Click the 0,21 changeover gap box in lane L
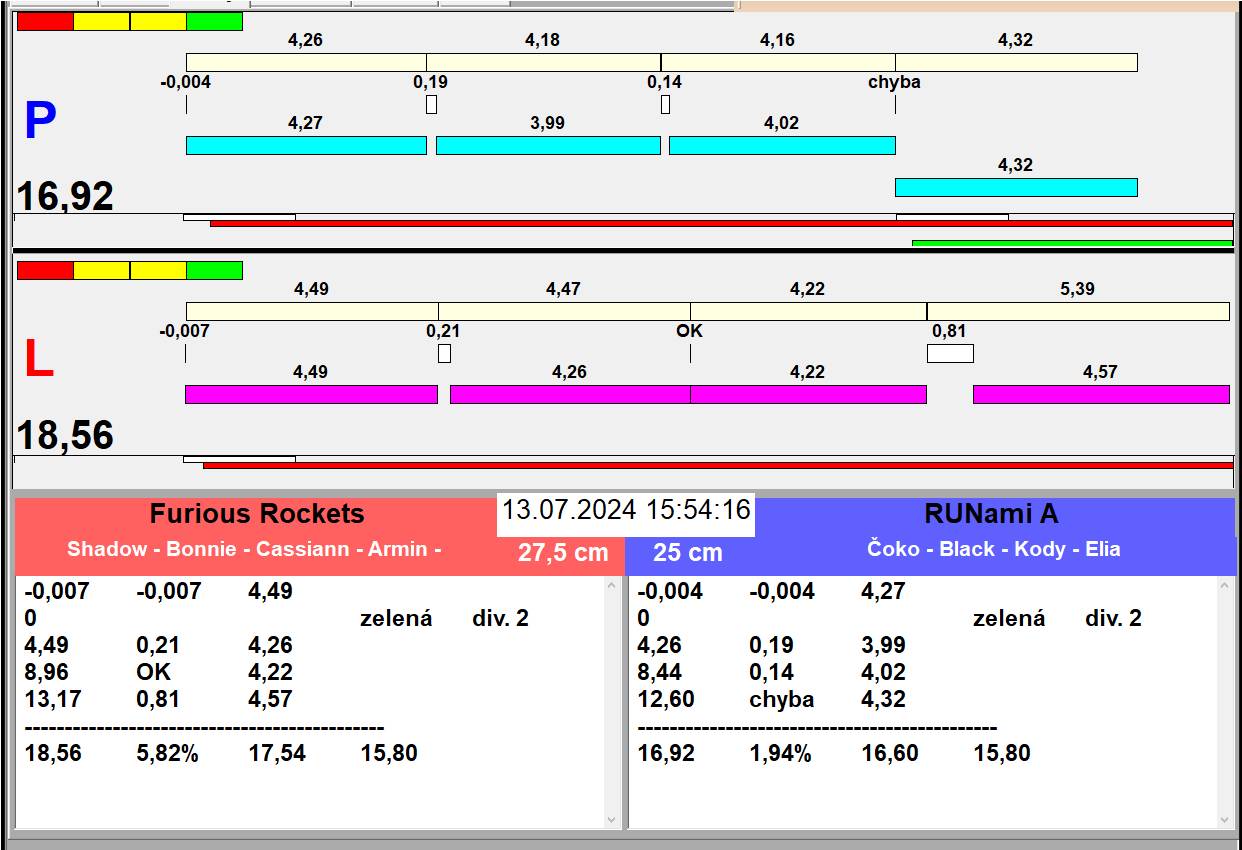The width and height of the screenshot is (1242, 850). click(x=444, y=353)
